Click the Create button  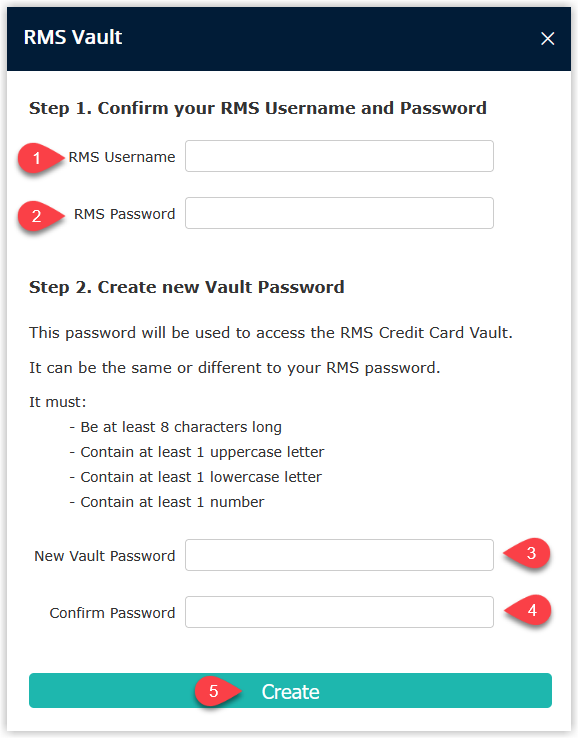tap(290, 691)
